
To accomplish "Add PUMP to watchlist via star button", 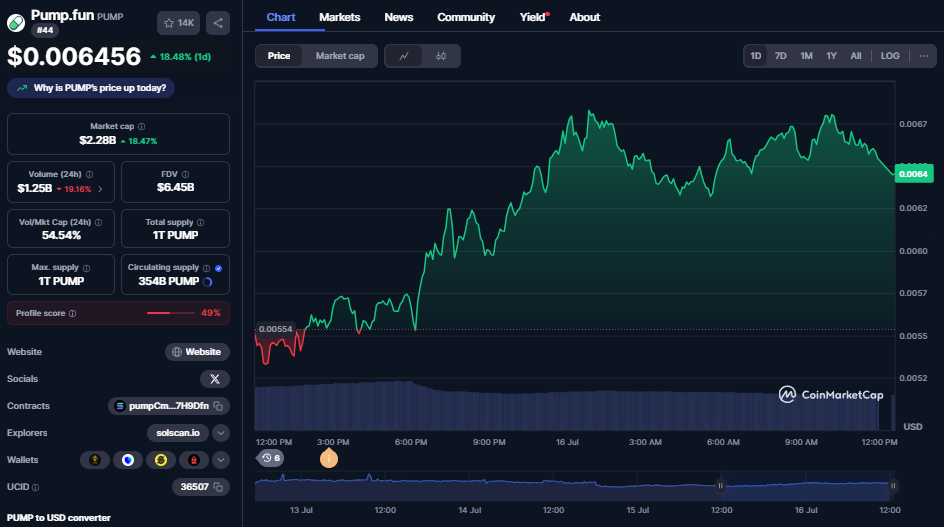I will coord(179,23).
